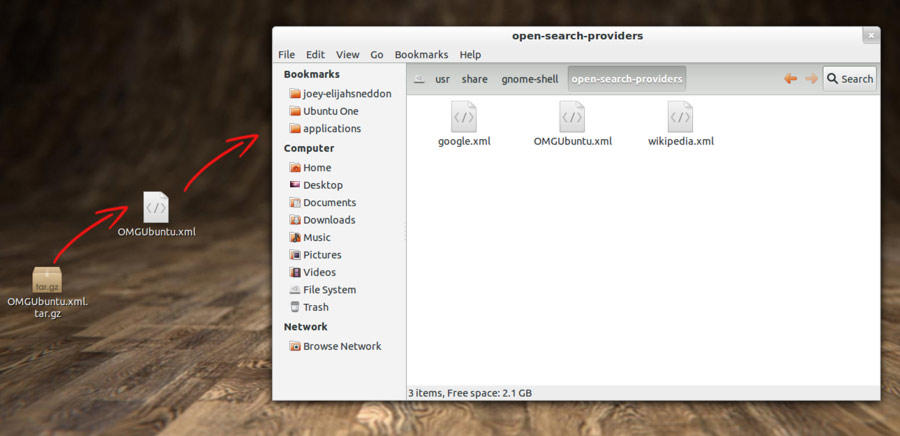This screenshot has width=900, height=436.
Task: Click the status bar item count text
Action: click(470, 393)
